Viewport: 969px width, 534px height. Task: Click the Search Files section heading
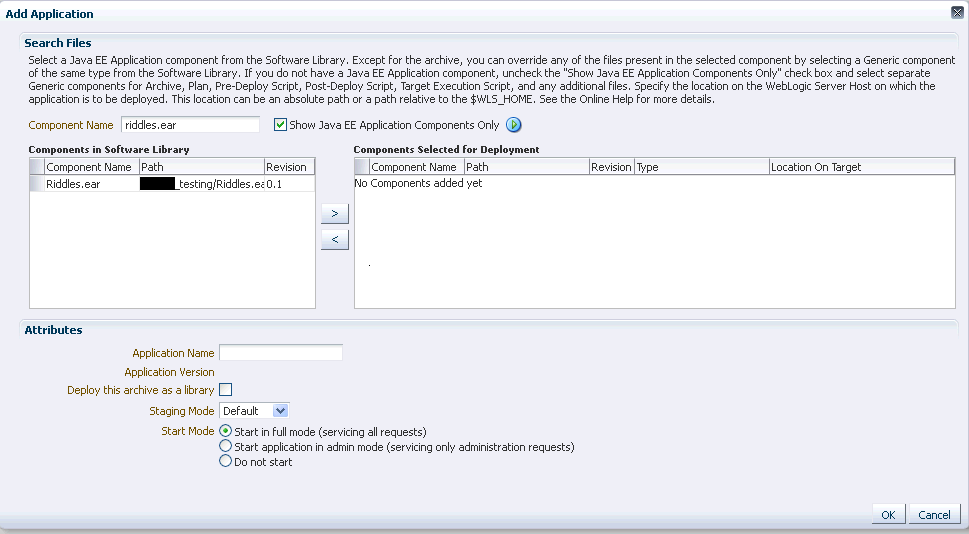57,43
